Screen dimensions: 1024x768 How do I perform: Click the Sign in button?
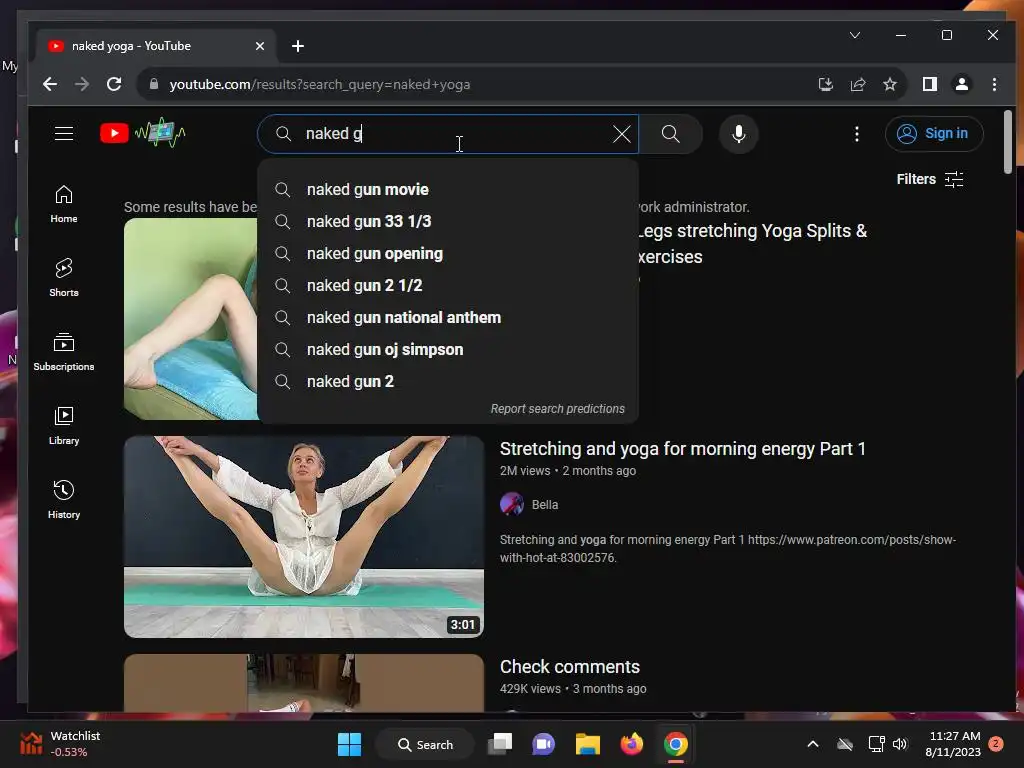934,133
